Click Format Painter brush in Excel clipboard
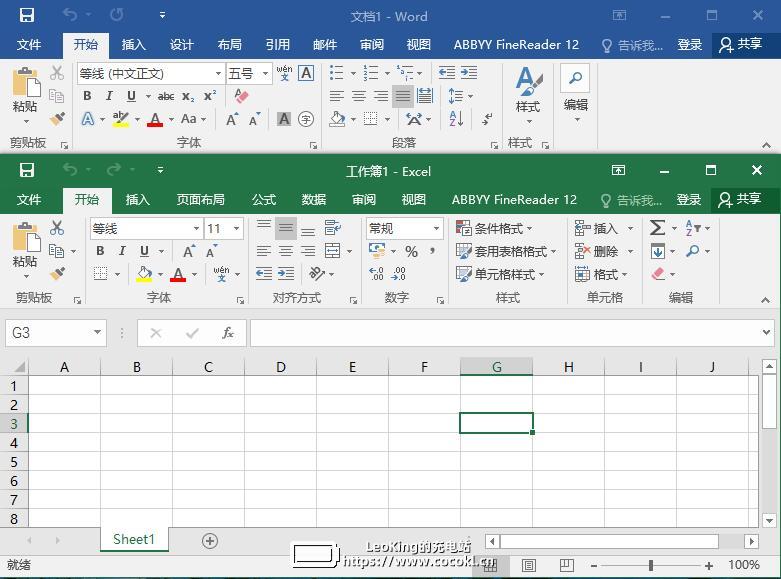The image size is (781, 579). point(57,274)
